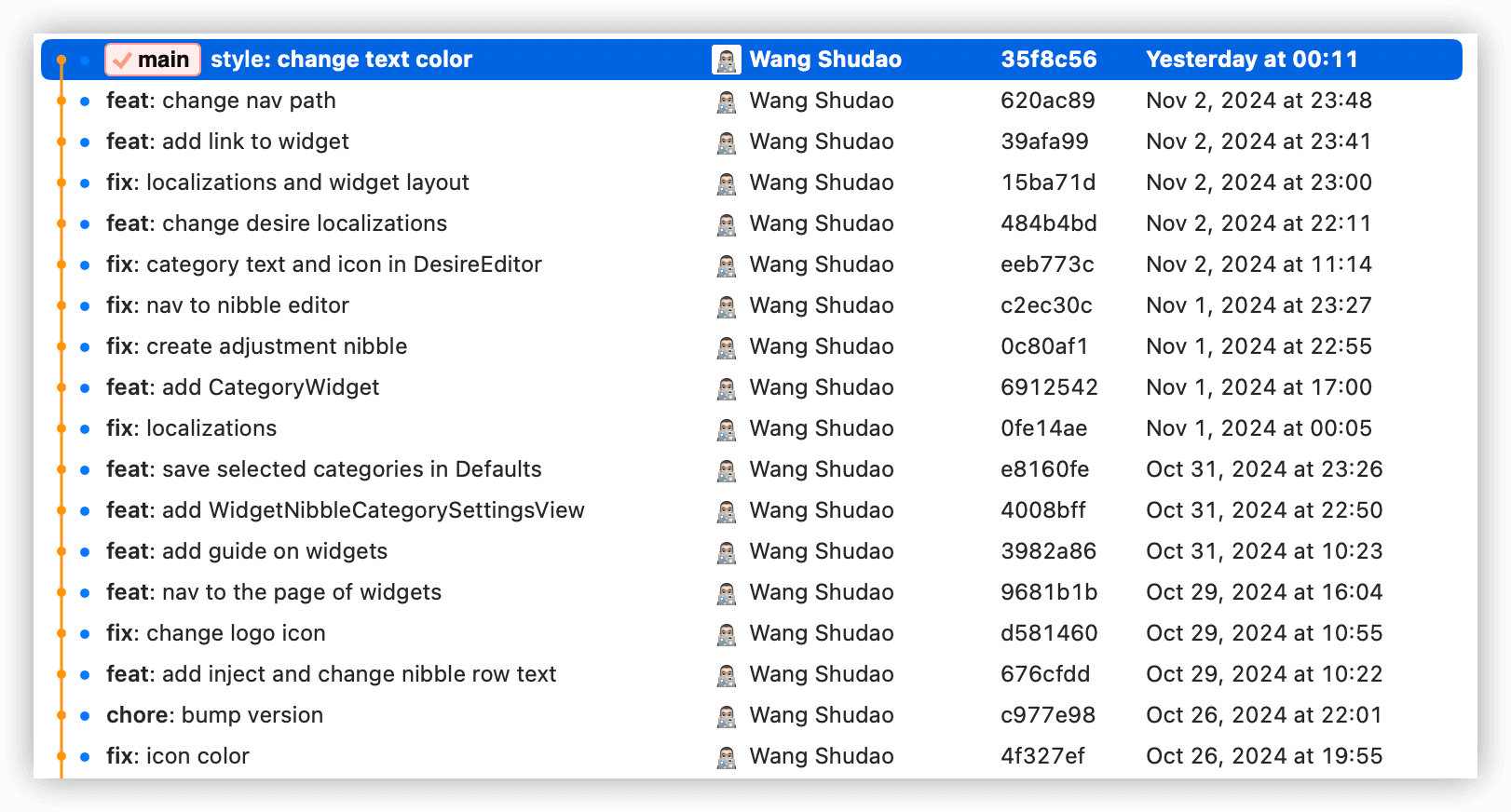Click avatar on 'fix: icon color' row
The height and width of the screenshot is (812, 1511).
click(727, 757)
